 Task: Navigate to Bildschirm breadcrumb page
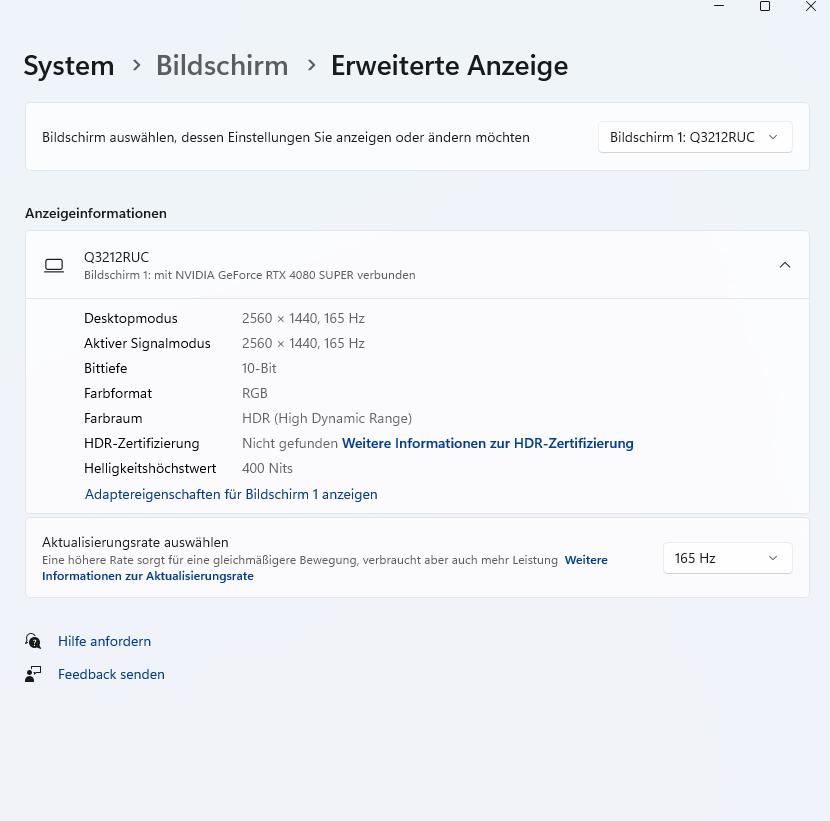222,66
